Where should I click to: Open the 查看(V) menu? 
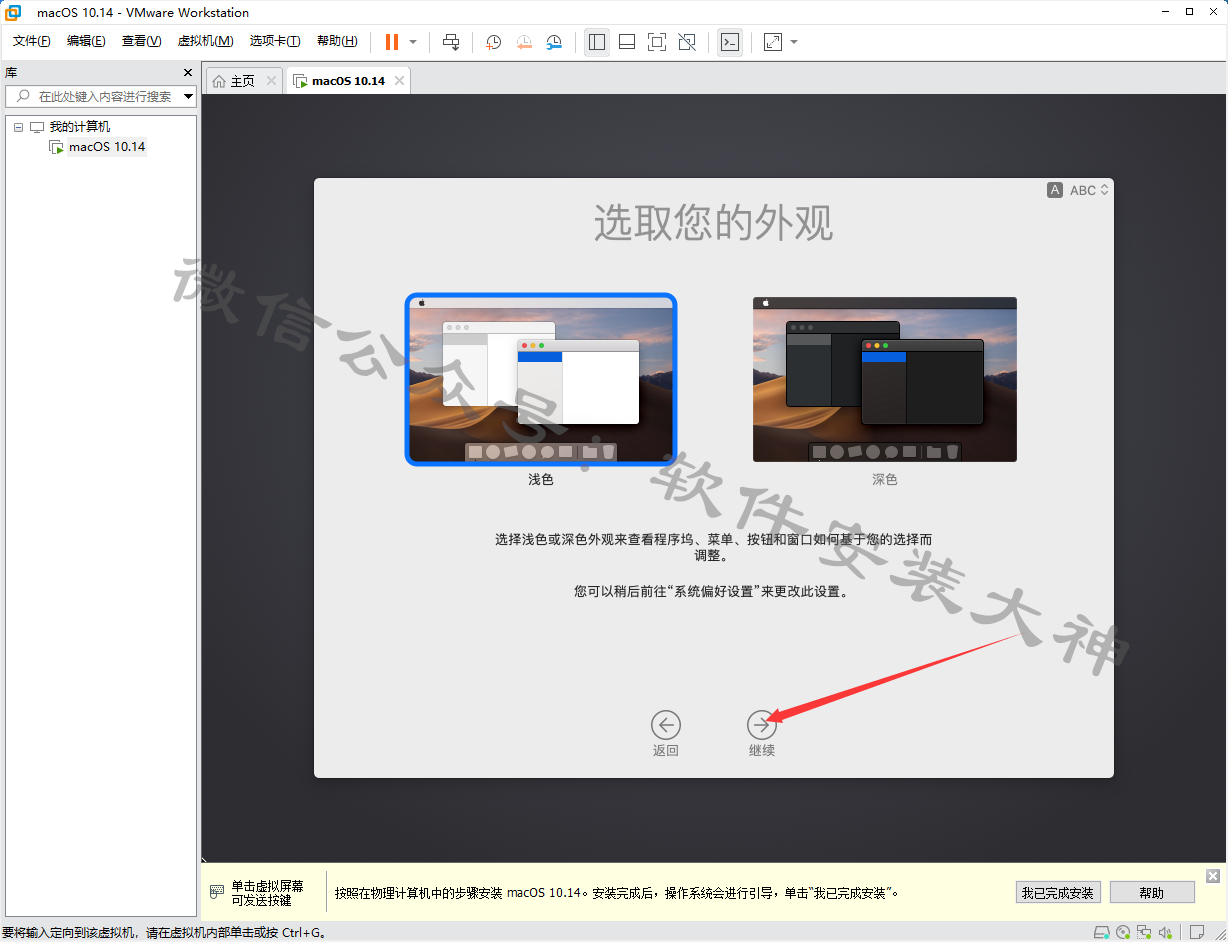coord(141,41)
